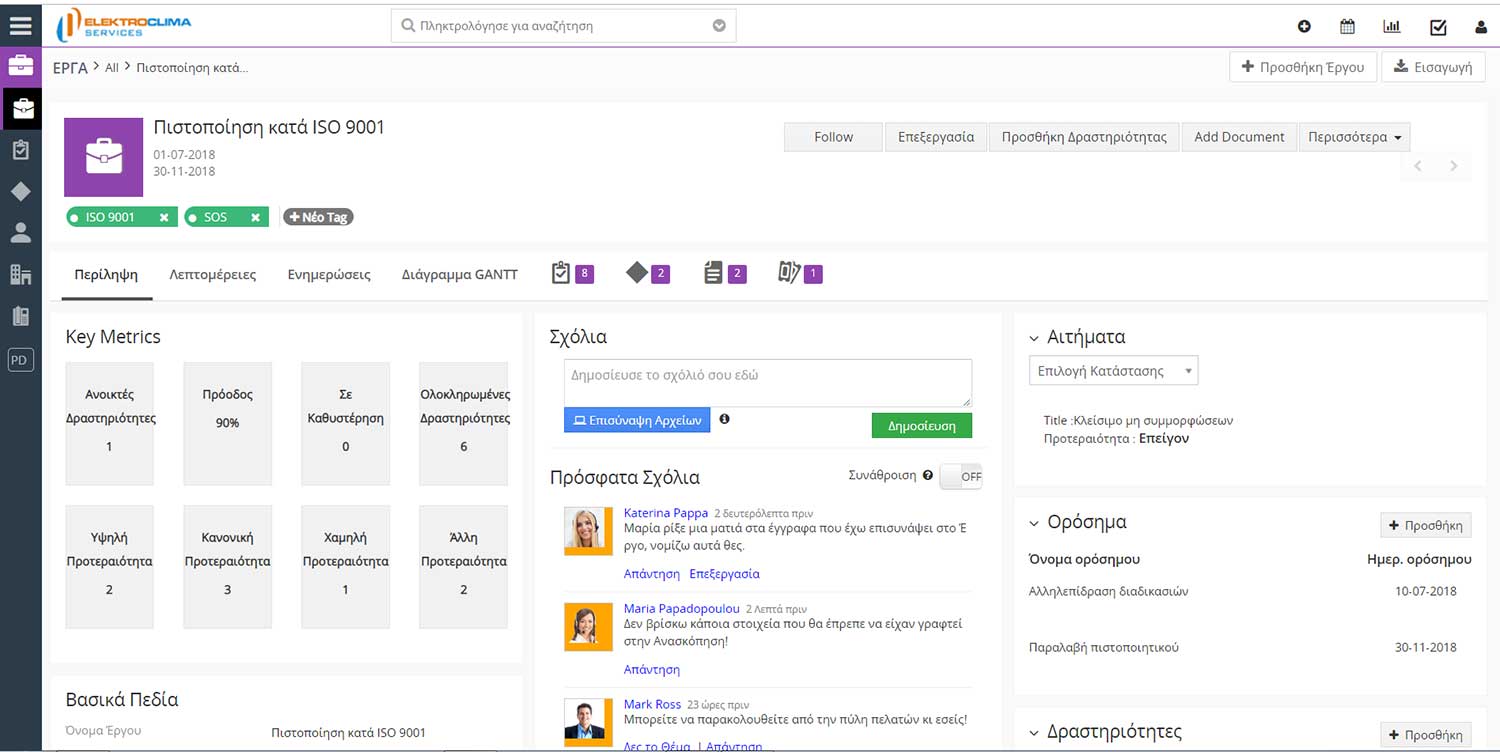Screen dimensions: 1500x752
Task: Open Katerina Pappa's profile link
Action: pos(666,513)
